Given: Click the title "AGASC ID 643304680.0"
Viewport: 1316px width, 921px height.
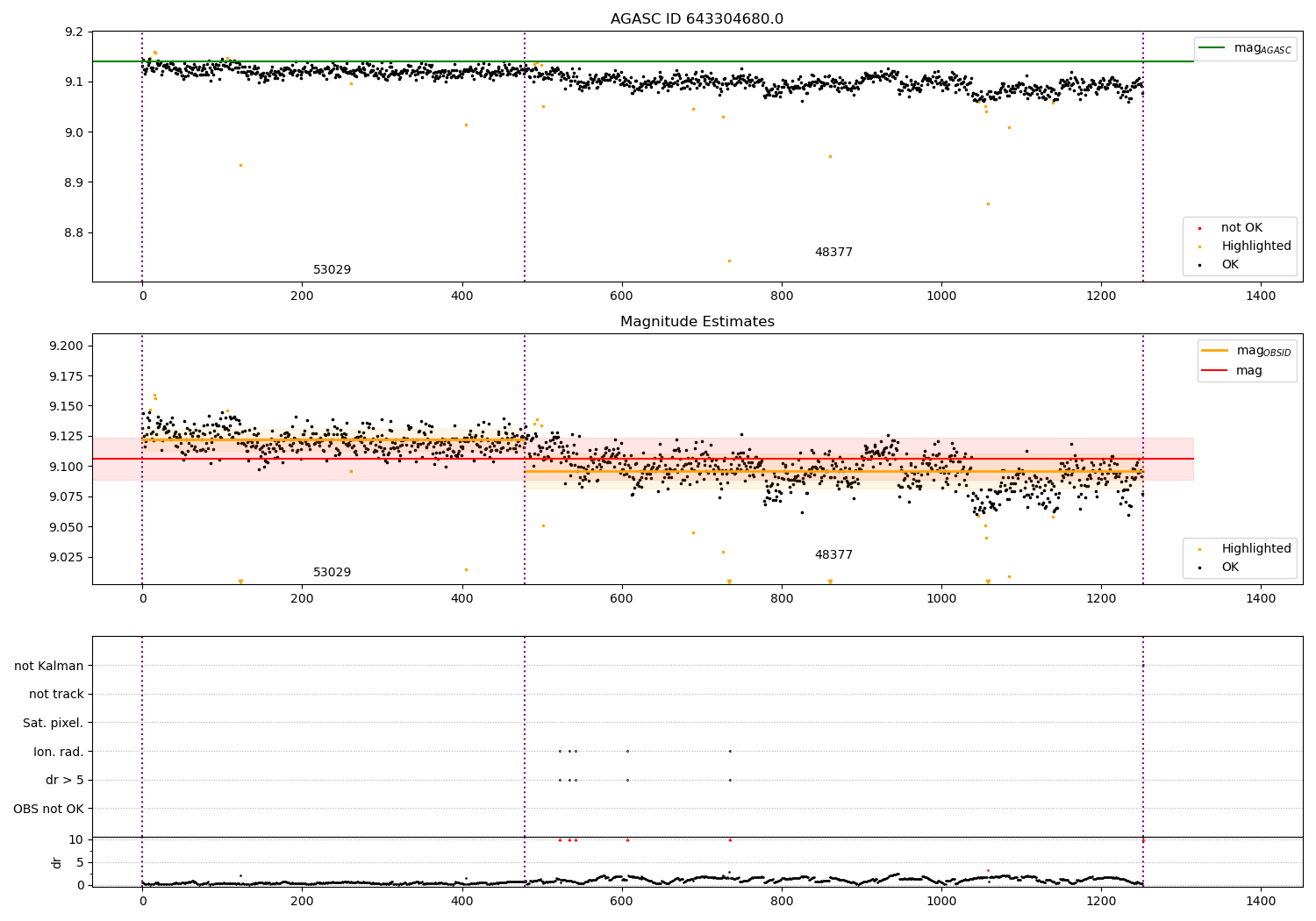Looking at the screenshot, I should (x=697, y=19).
